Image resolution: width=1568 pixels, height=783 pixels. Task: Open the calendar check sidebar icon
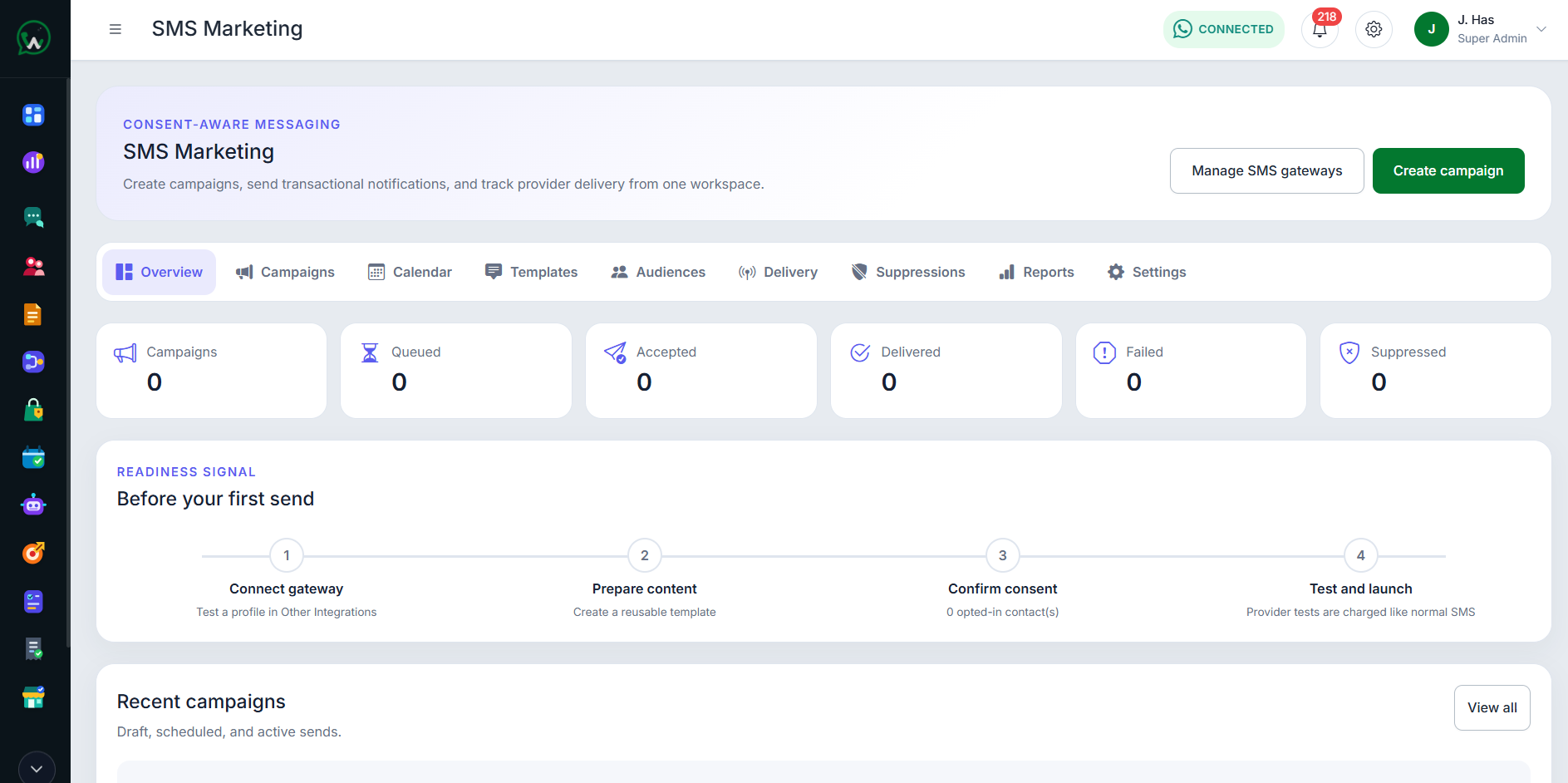click(33, 458)
